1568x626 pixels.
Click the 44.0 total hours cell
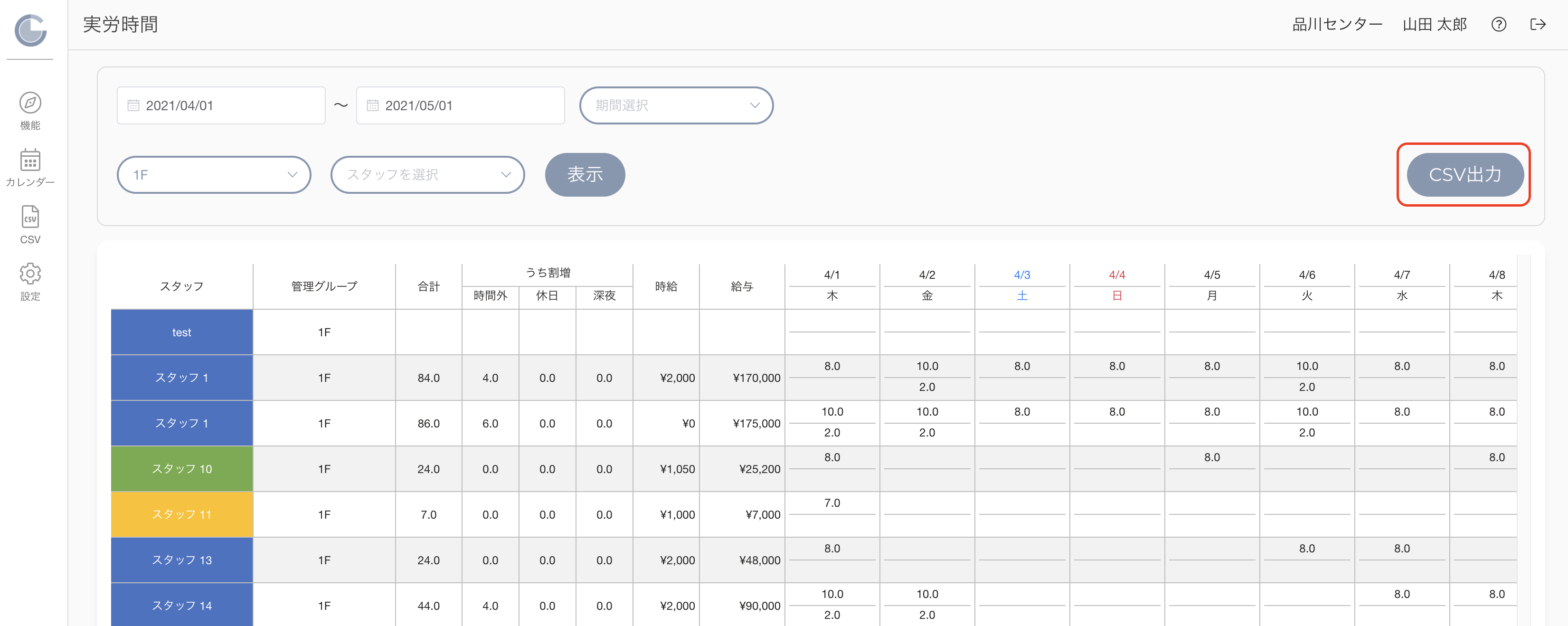[x=428, y=605]
